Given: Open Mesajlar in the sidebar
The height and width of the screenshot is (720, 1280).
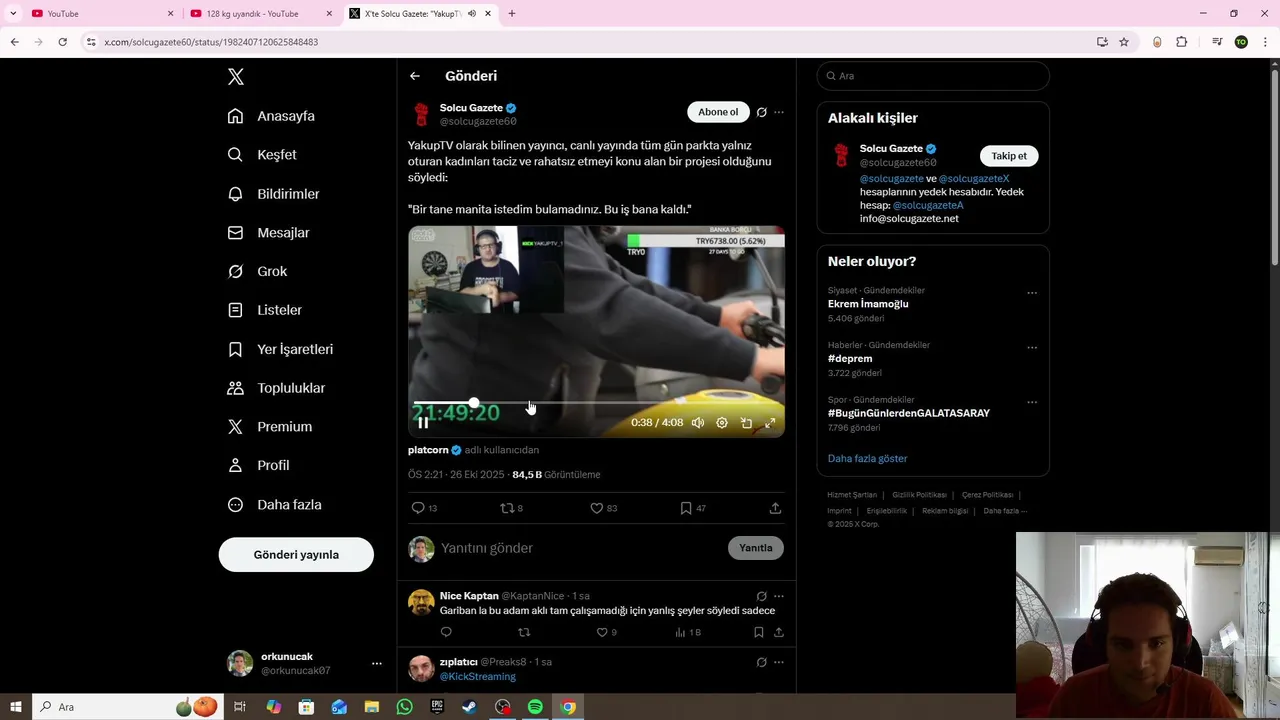Looking at the screenshot, I should 268,233.
